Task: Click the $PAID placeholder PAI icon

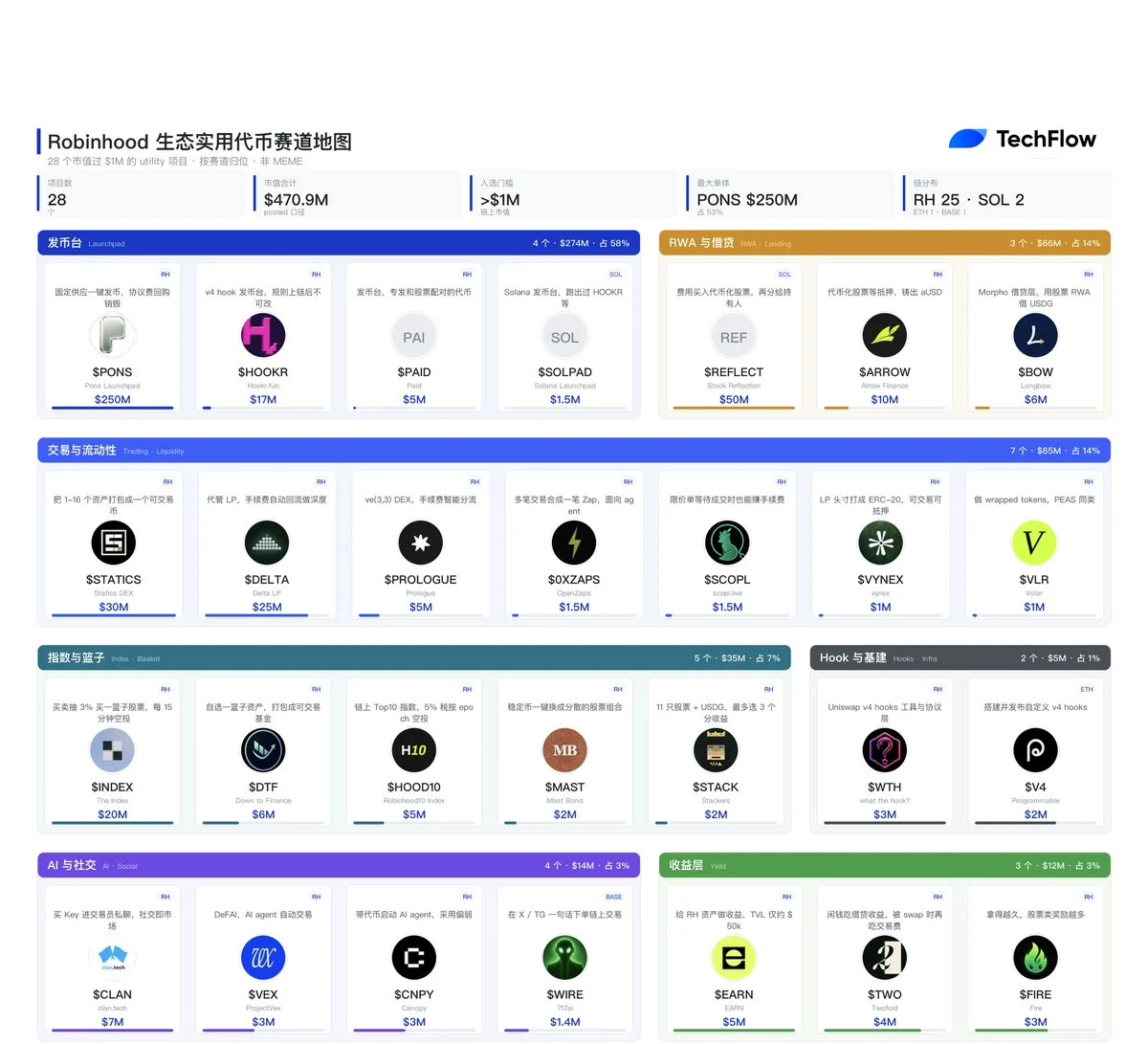Action: pos(414,337)
